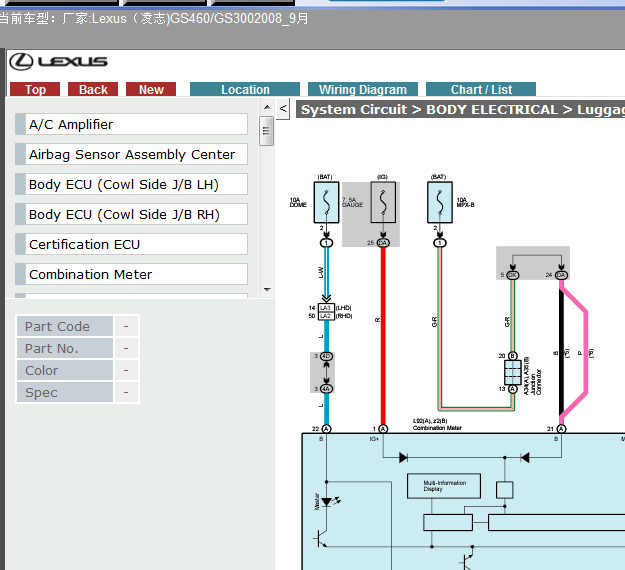Click the pink P wire
The width and height of the screenshot is (625, 570).
click(586, 351)
